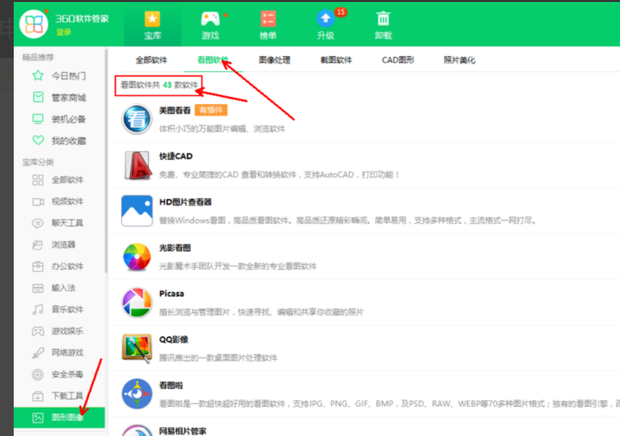Select the 看图软件 category tab
The width and height of the screenshot is (620, 436).
[213, 60]
